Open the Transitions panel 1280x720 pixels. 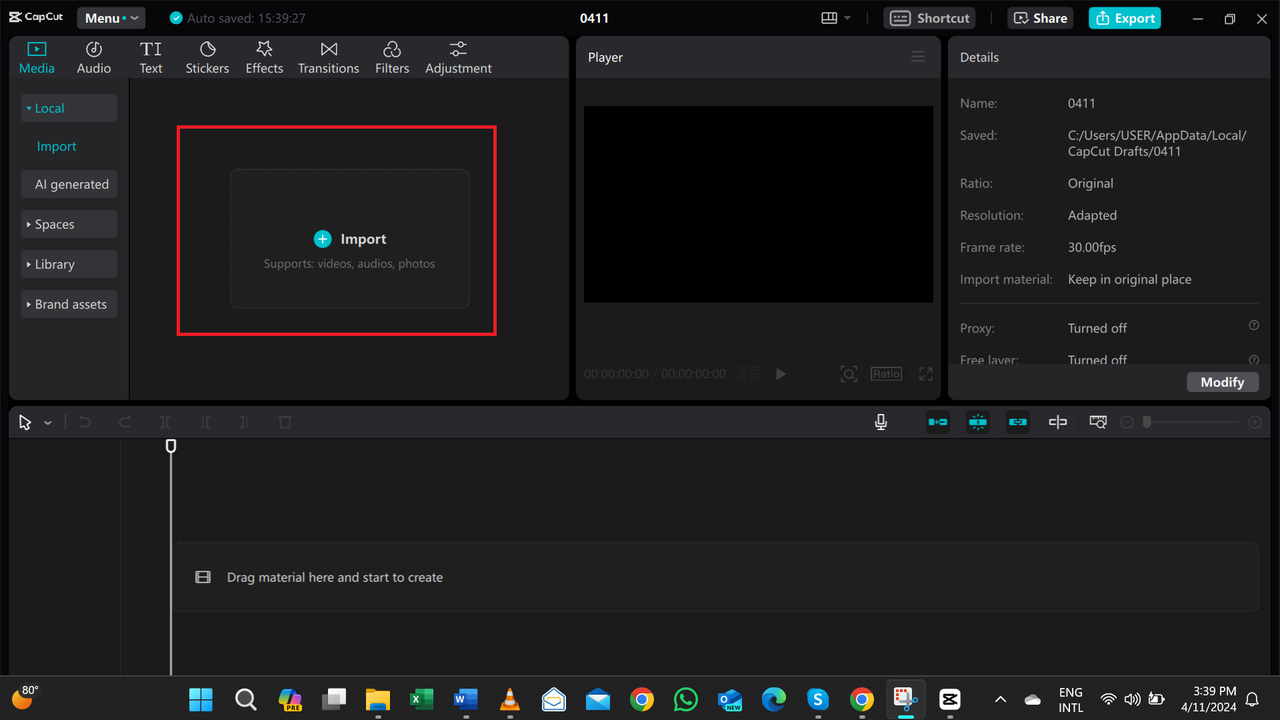coord(328,56)
